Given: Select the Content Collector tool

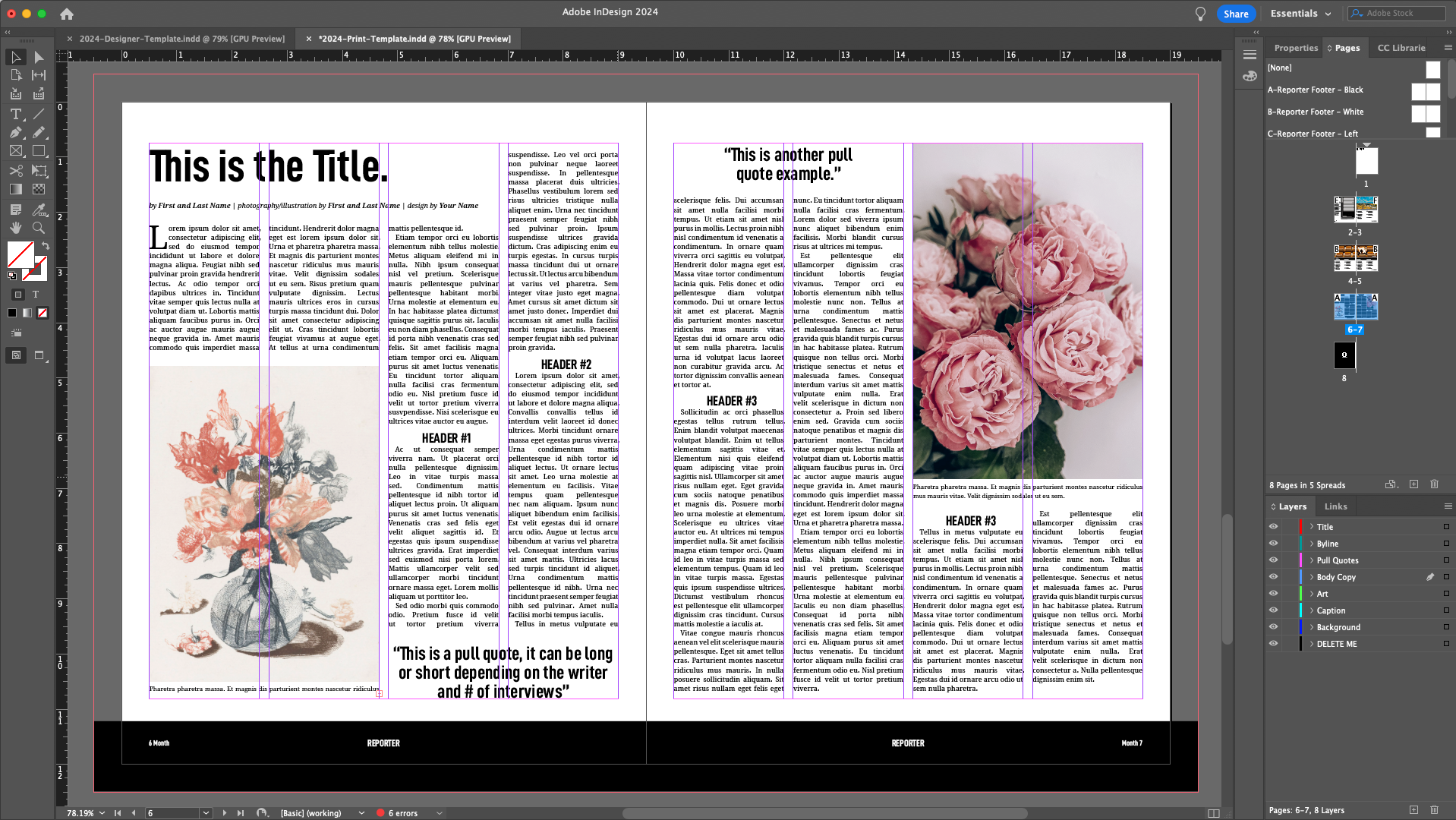Looking at the screenshot, I should pos(16,94).
